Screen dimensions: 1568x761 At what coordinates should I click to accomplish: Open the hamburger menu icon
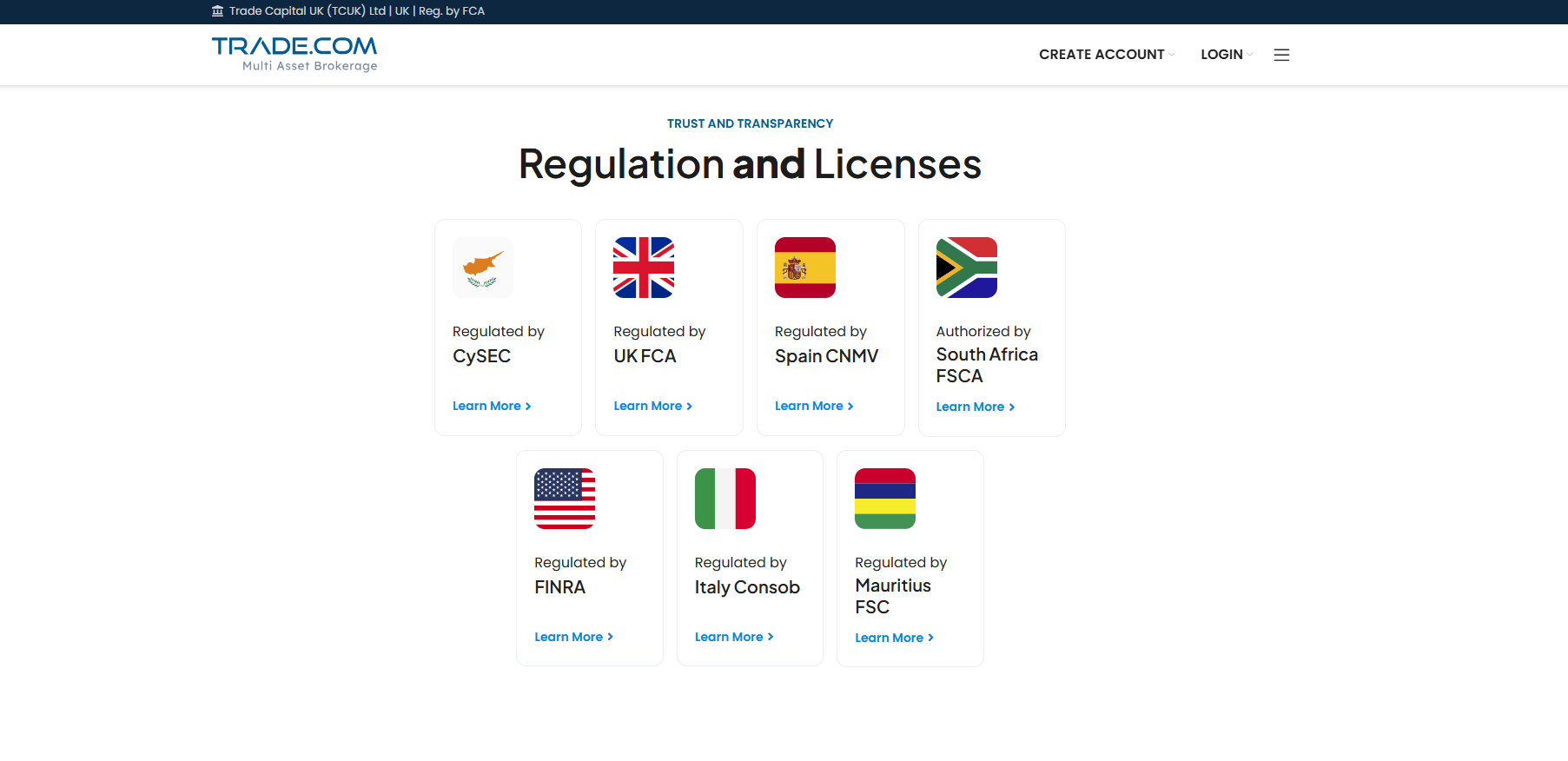[x=1281, y=55]
